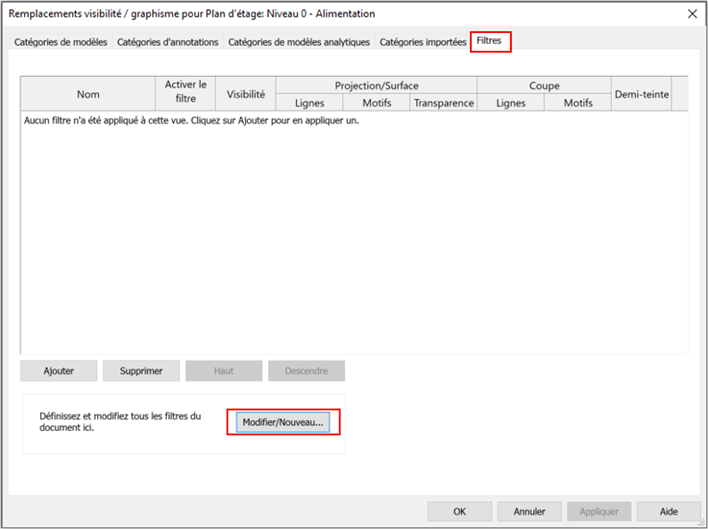Confirm the dialog with OK
The image size is (708, 529).
pos(459,511)
